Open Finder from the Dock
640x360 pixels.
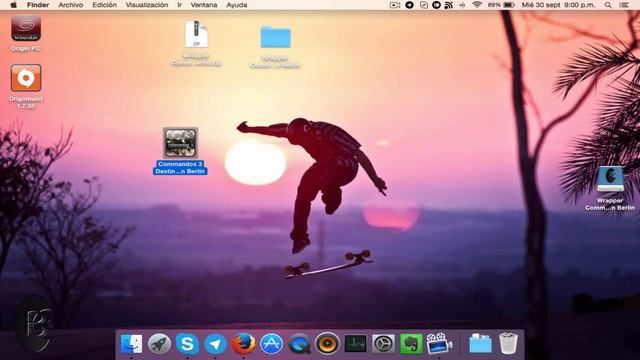pyautogui.click(x=131, y=344)
